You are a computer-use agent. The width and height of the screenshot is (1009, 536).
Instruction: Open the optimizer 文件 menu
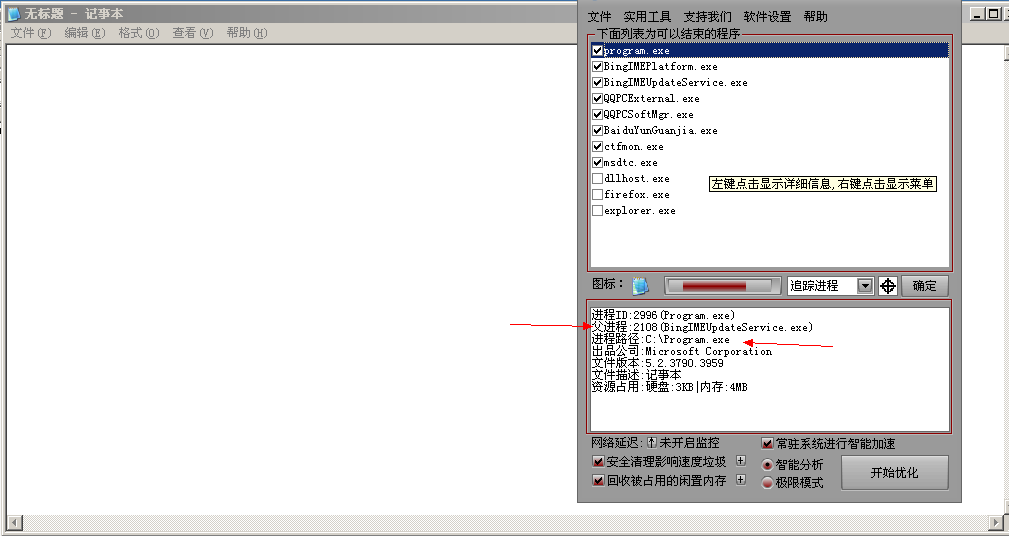tap(599, 17)
